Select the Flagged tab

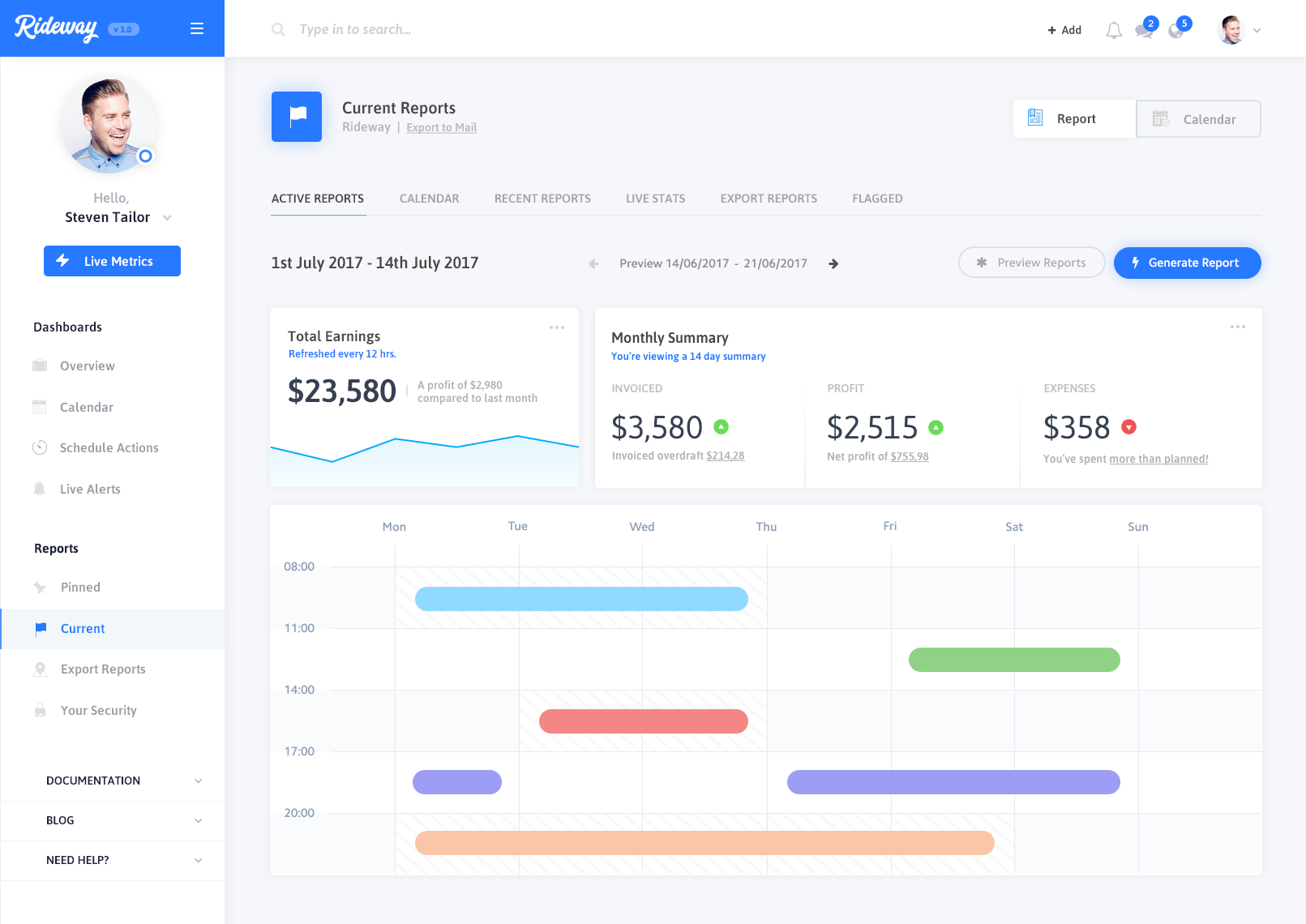(x=877, y=199)
